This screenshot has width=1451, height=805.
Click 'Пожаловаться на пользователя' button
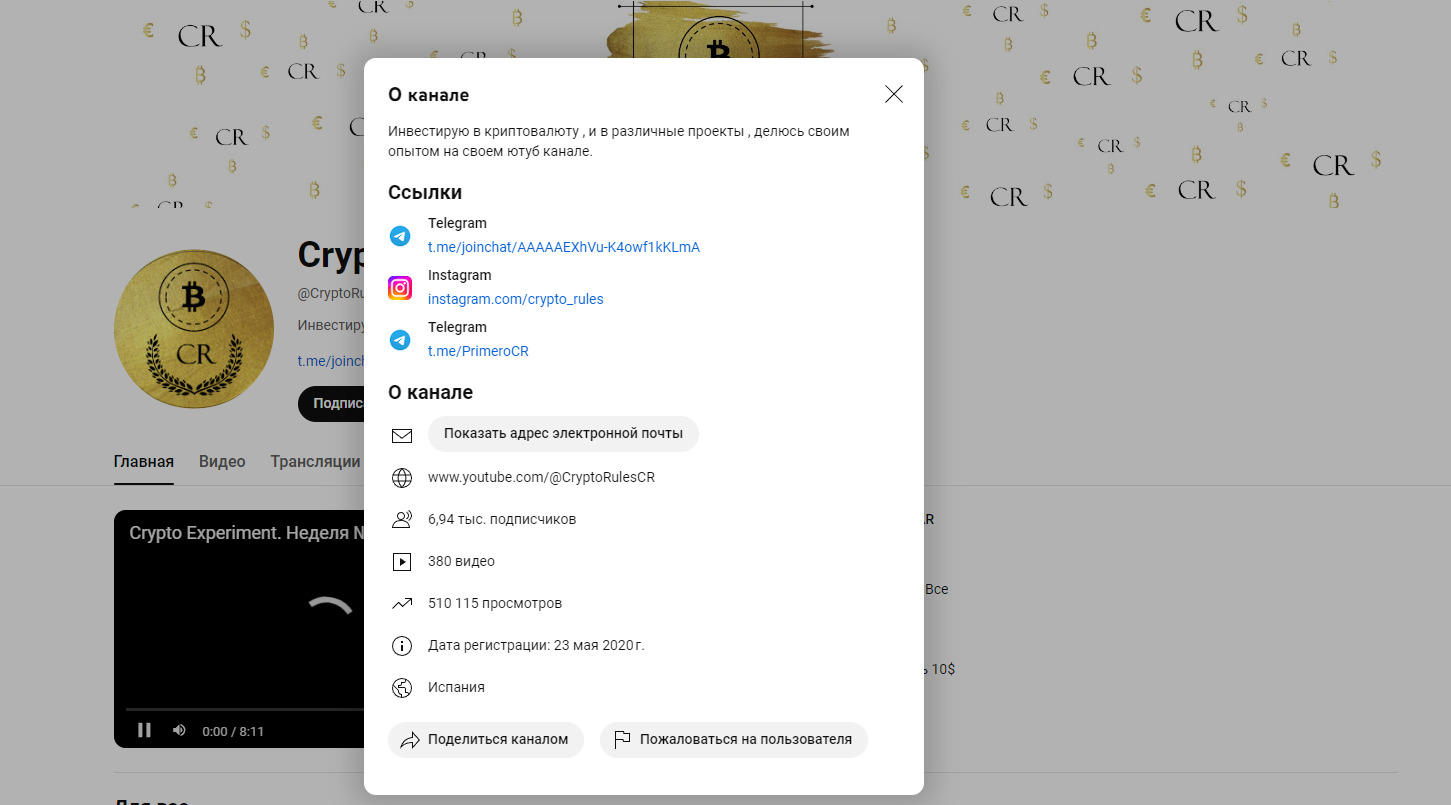tap(734, 740)
